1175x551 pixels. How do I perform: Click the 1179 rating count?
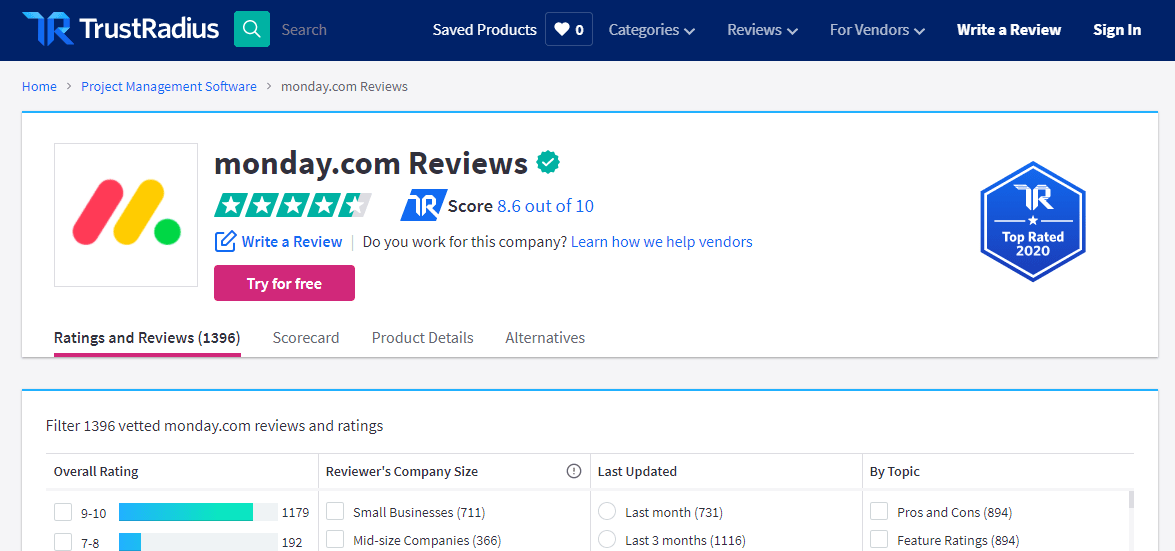pos(295,513)
